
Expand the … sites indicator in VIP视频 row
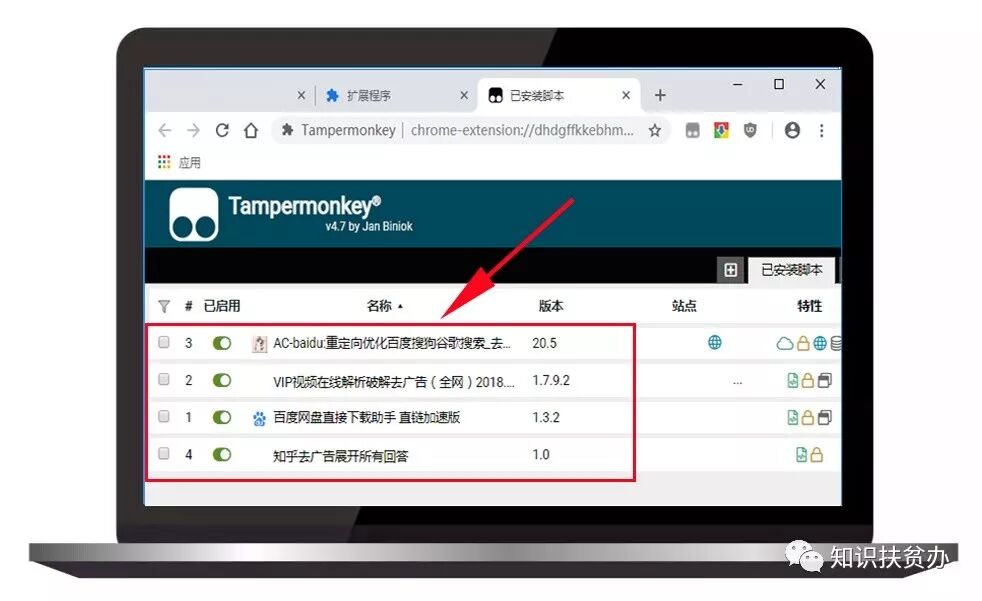pyautogui.click(x=737, y=382)
